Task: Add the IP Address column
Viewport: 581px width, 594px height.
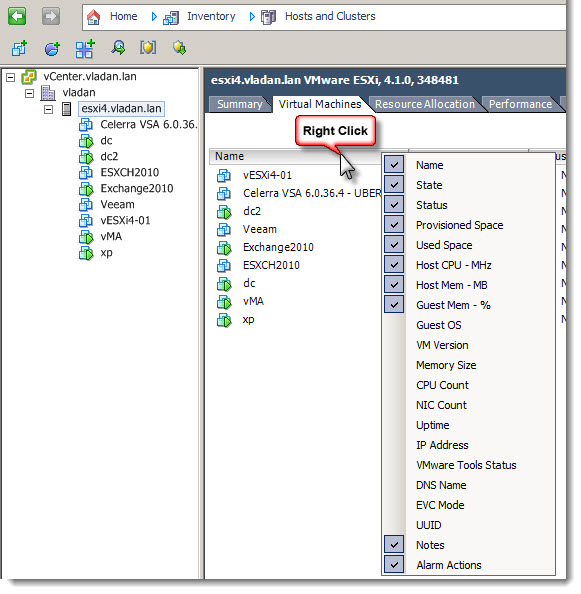Action: [442, 445]
